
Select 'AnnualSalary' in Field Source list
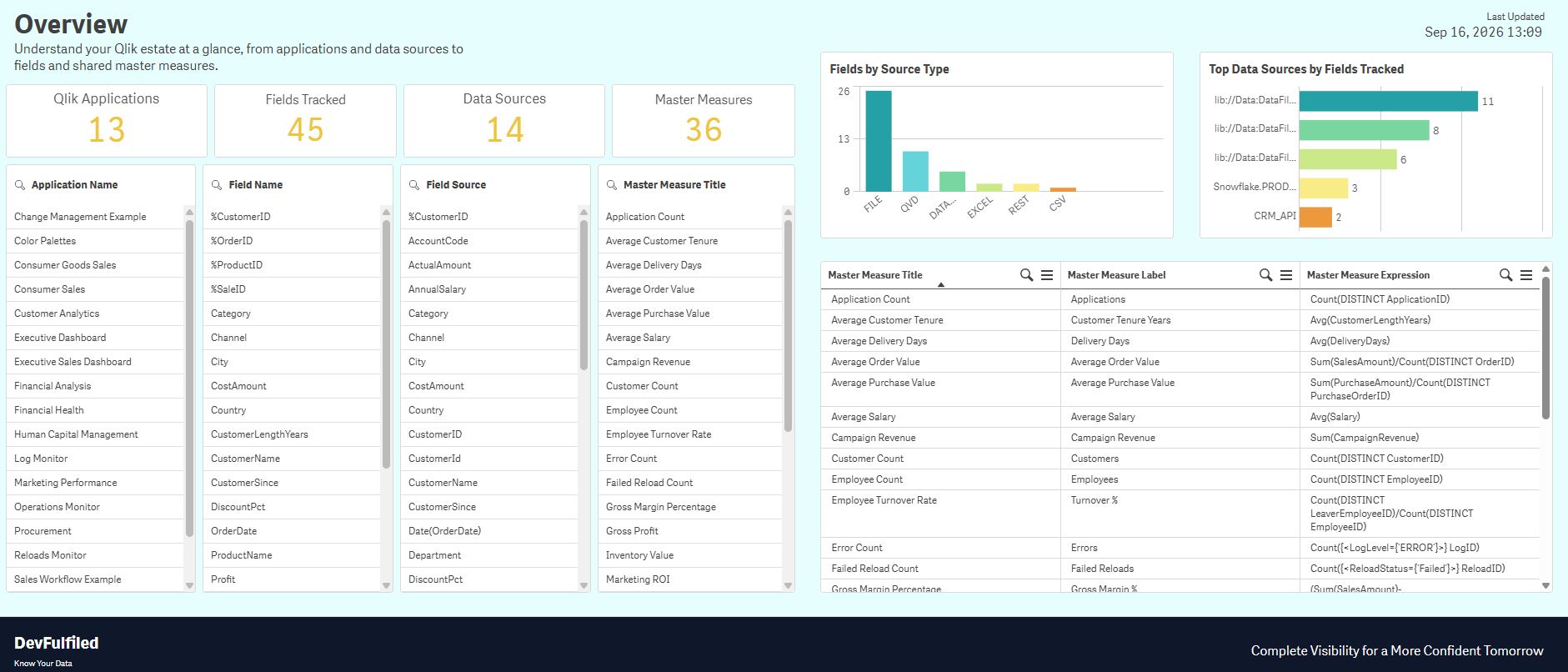point(489,289)
